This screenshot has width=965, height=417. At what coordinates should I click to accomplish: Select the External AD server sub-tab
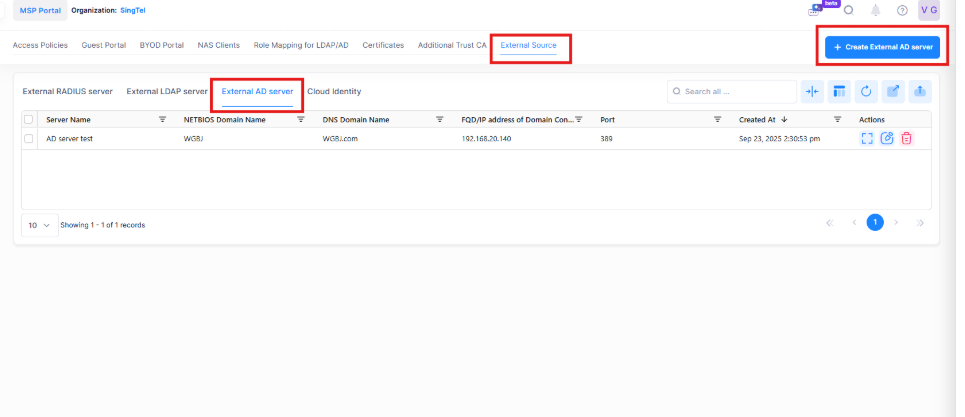click(x=257, y=92)
